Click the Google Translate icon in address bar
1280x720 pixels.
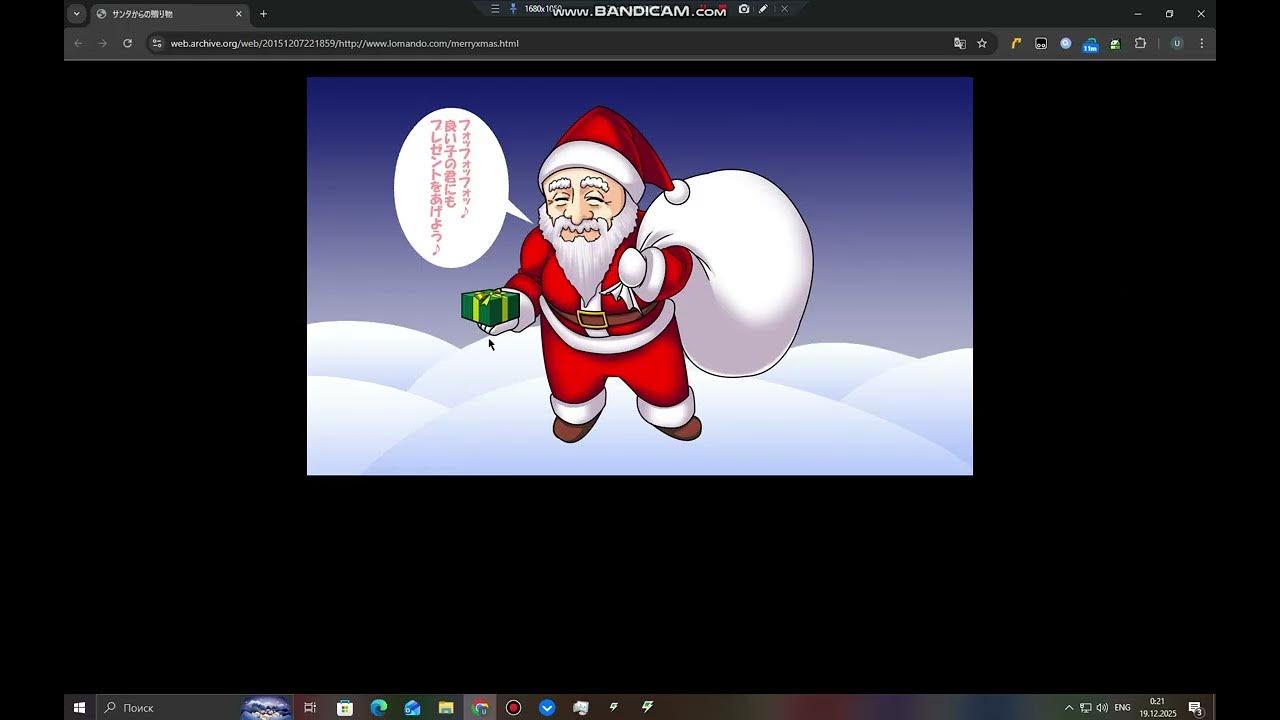tap(960, 43)
